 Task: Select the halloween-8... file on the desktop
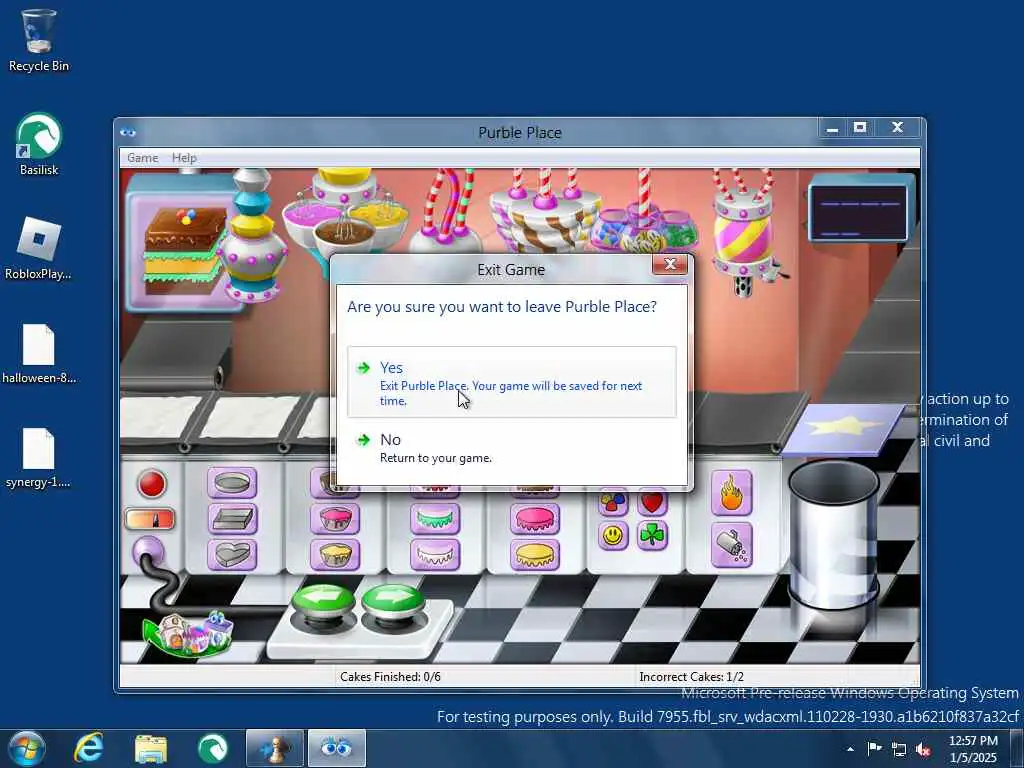point(39,353)
